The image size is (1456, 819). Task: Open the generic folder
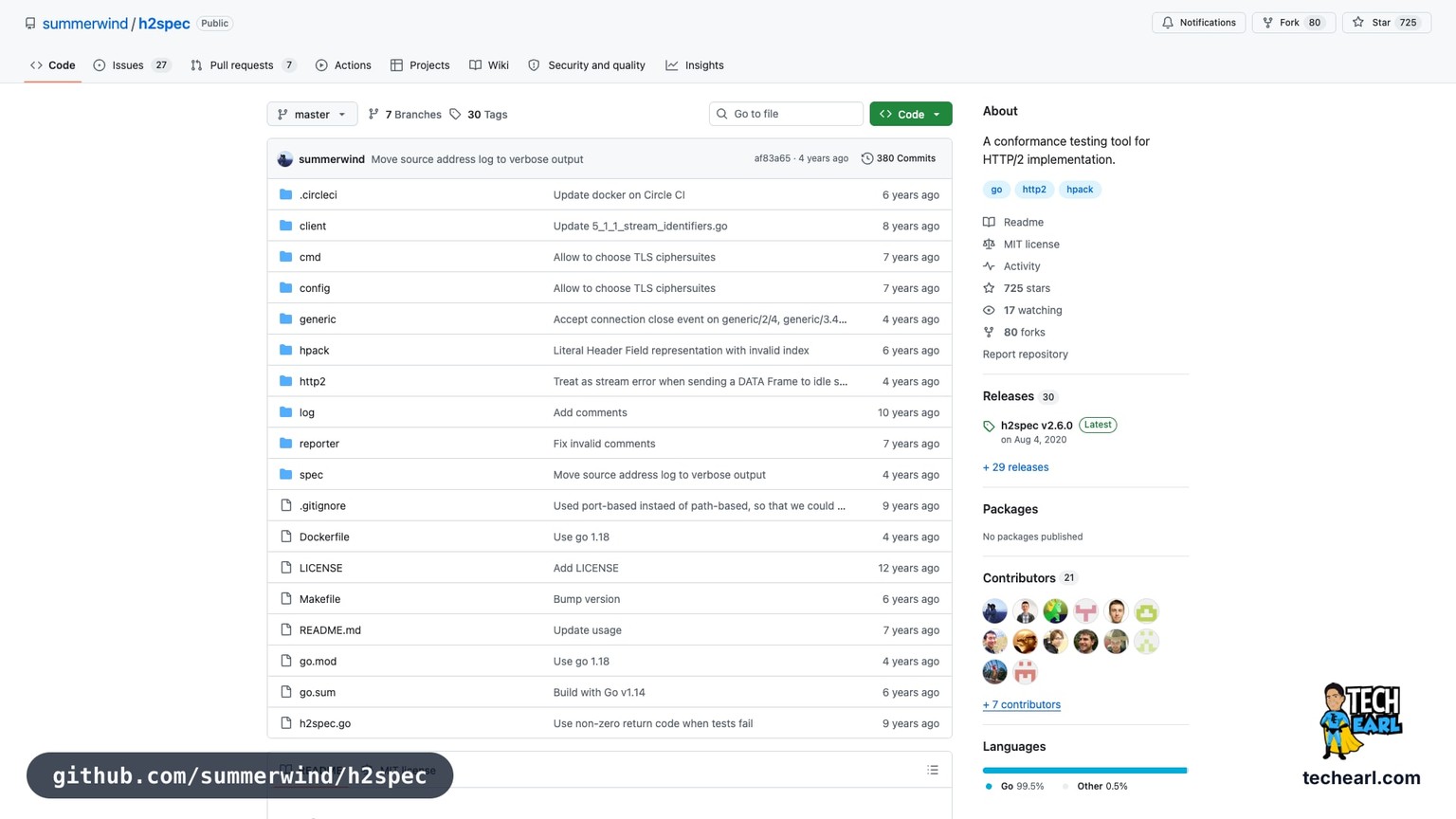318,319
